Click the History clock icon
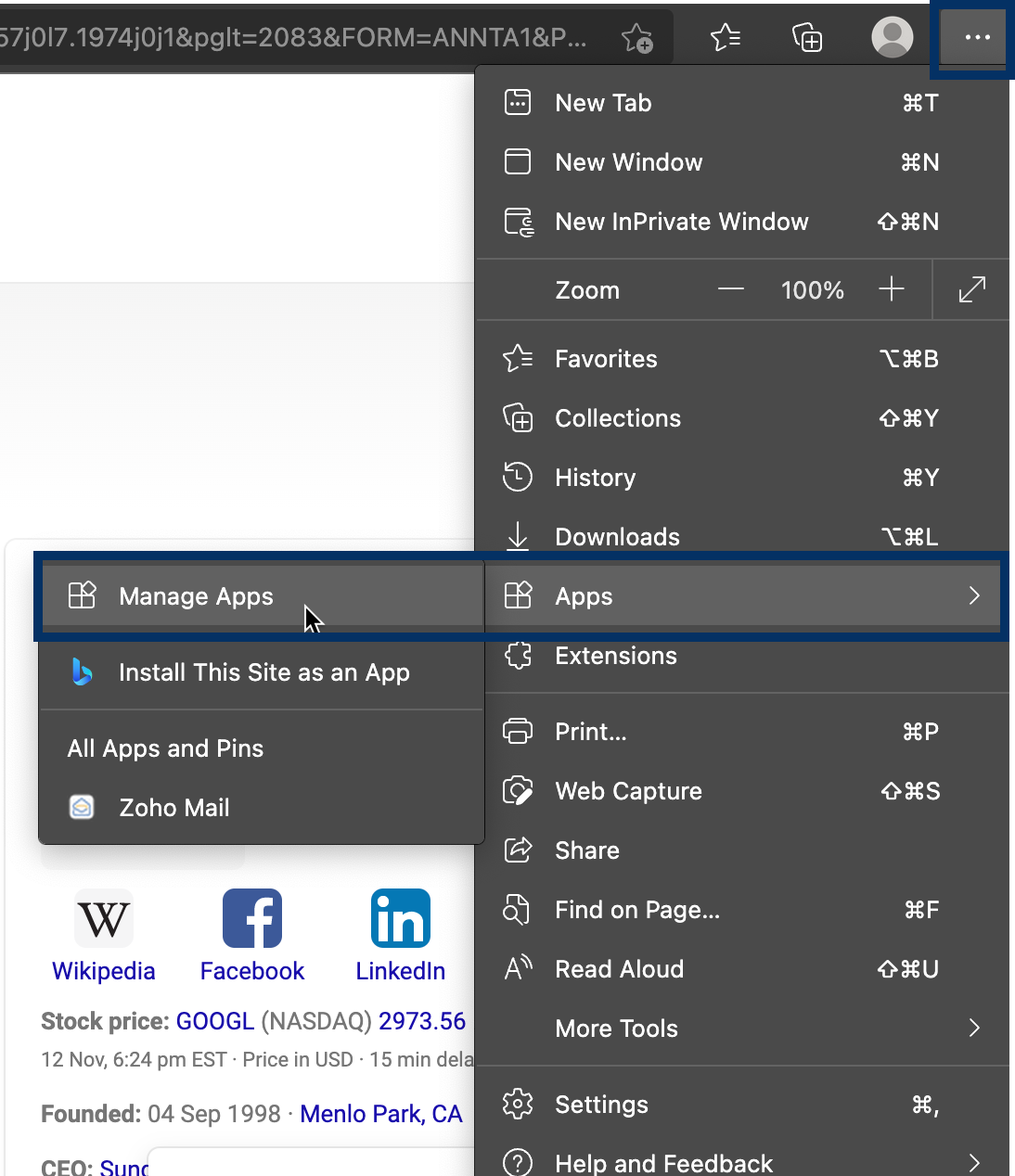 coord(518,477)
